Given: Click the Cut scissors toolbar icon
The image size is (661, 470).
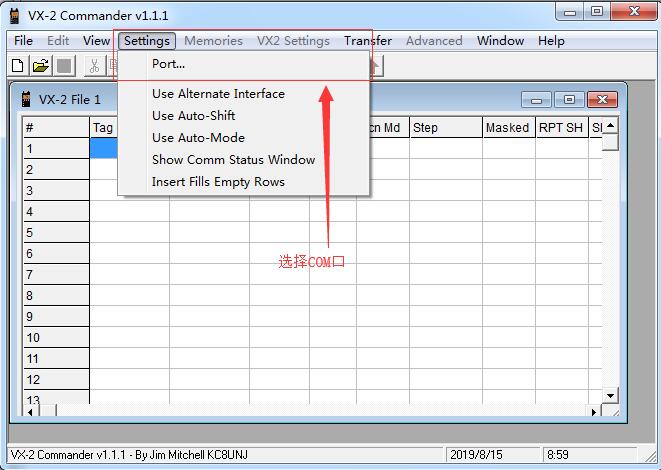Looking at the screenshot, I should (94, 66).
